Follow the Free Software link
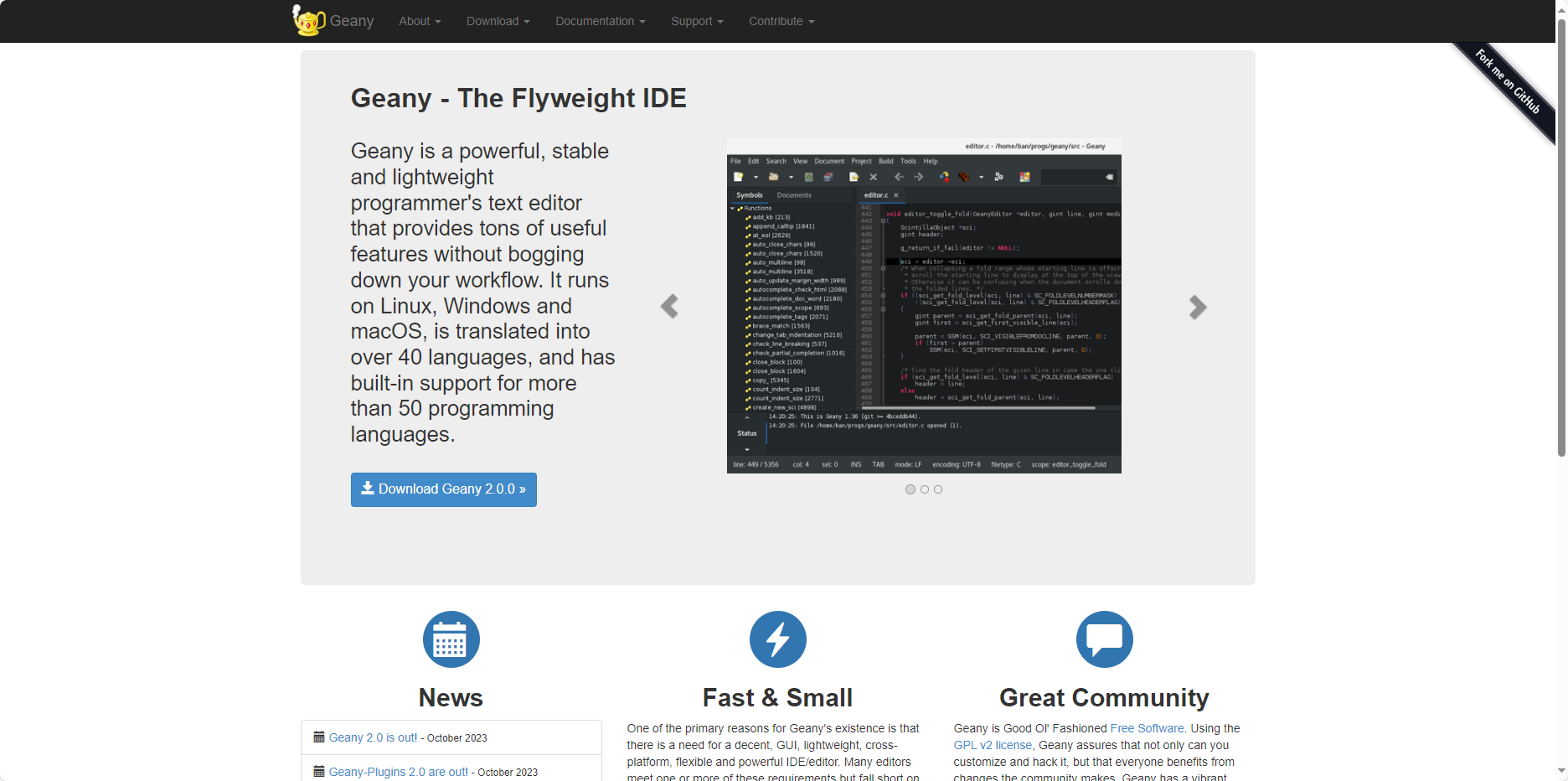 (x=1147, y=728)
